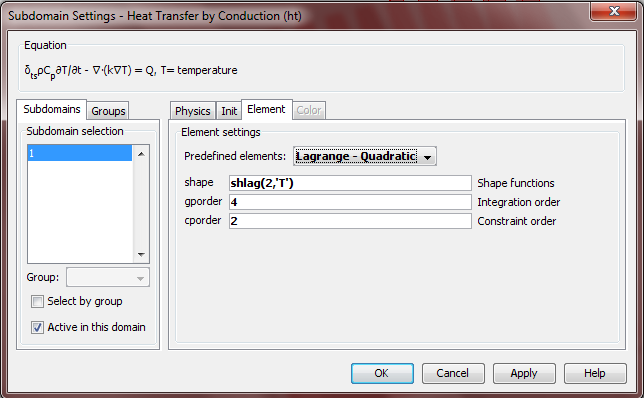Select subdomain 1 in the list
Viewport: 644px width, 398px height.
pos(80,153)
